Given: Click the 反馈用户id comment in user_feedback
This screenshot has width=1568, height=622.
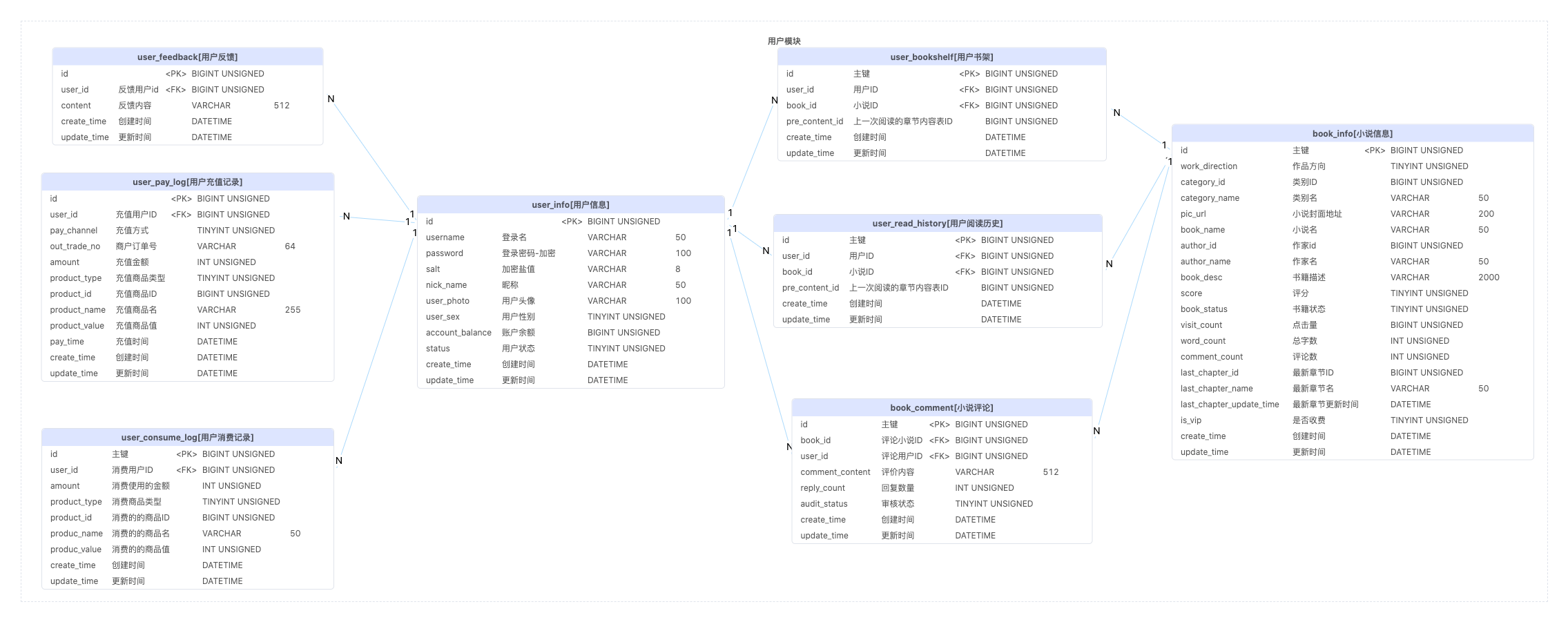Looking at the screenshot, I should [138, 90].
